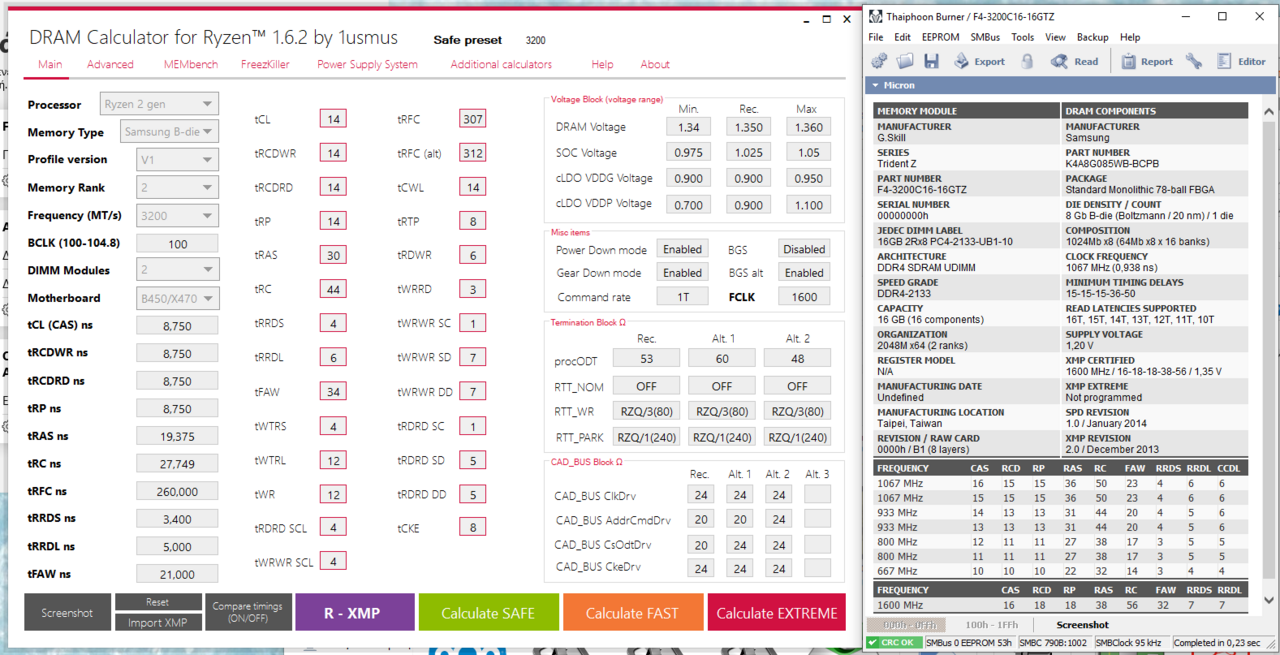The height and width of the screenshot is (655, 1280).
Task: Switch to the Advanced tab
Action: (x=110, y=64)
